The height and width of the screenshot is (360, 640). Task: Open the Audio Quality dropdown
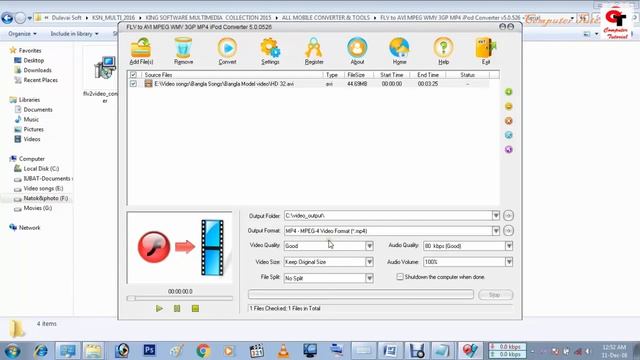click(x=509, y=246)
